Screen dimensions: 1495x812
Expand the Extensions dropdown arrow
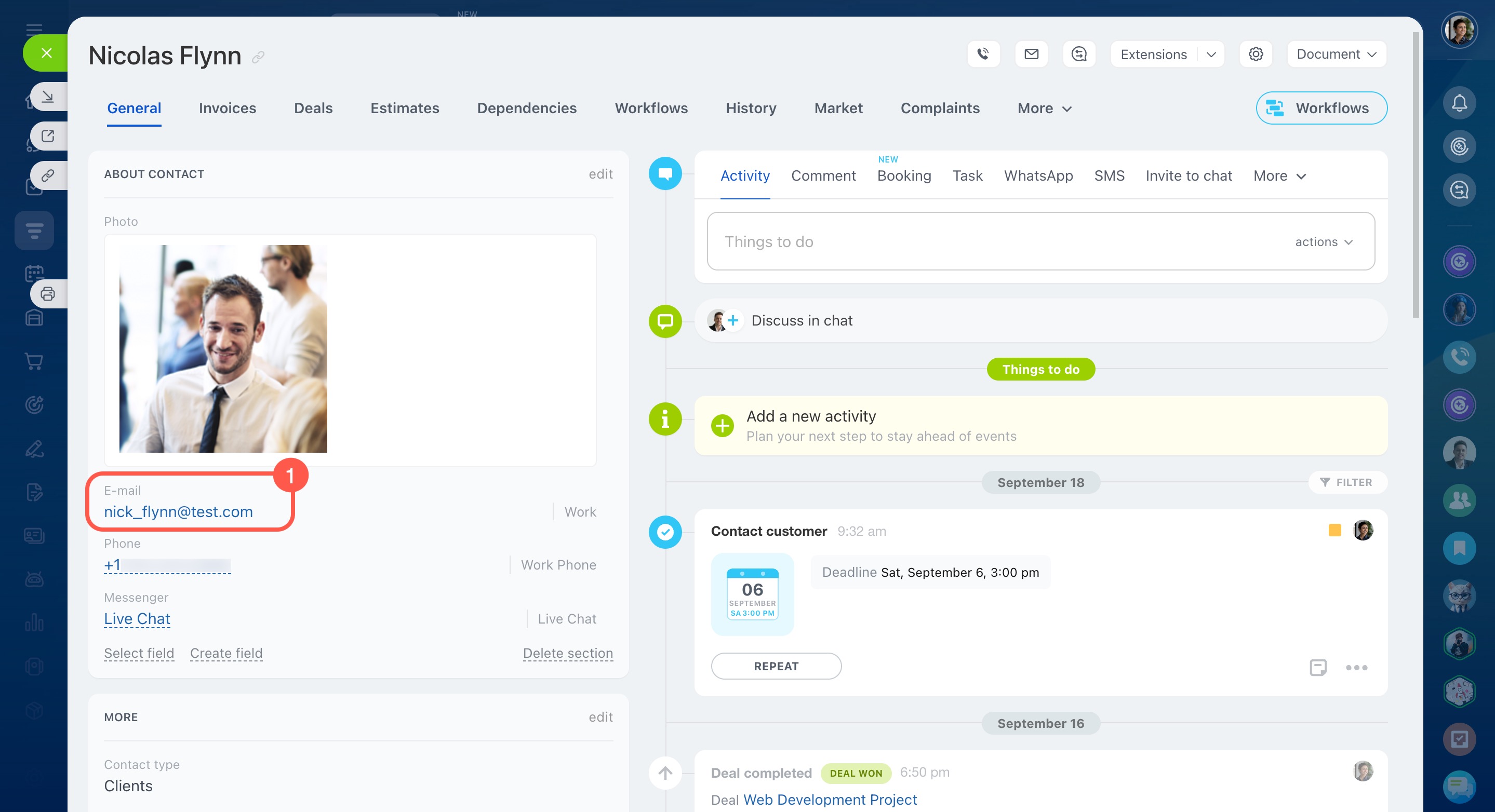click(1211, 54)
